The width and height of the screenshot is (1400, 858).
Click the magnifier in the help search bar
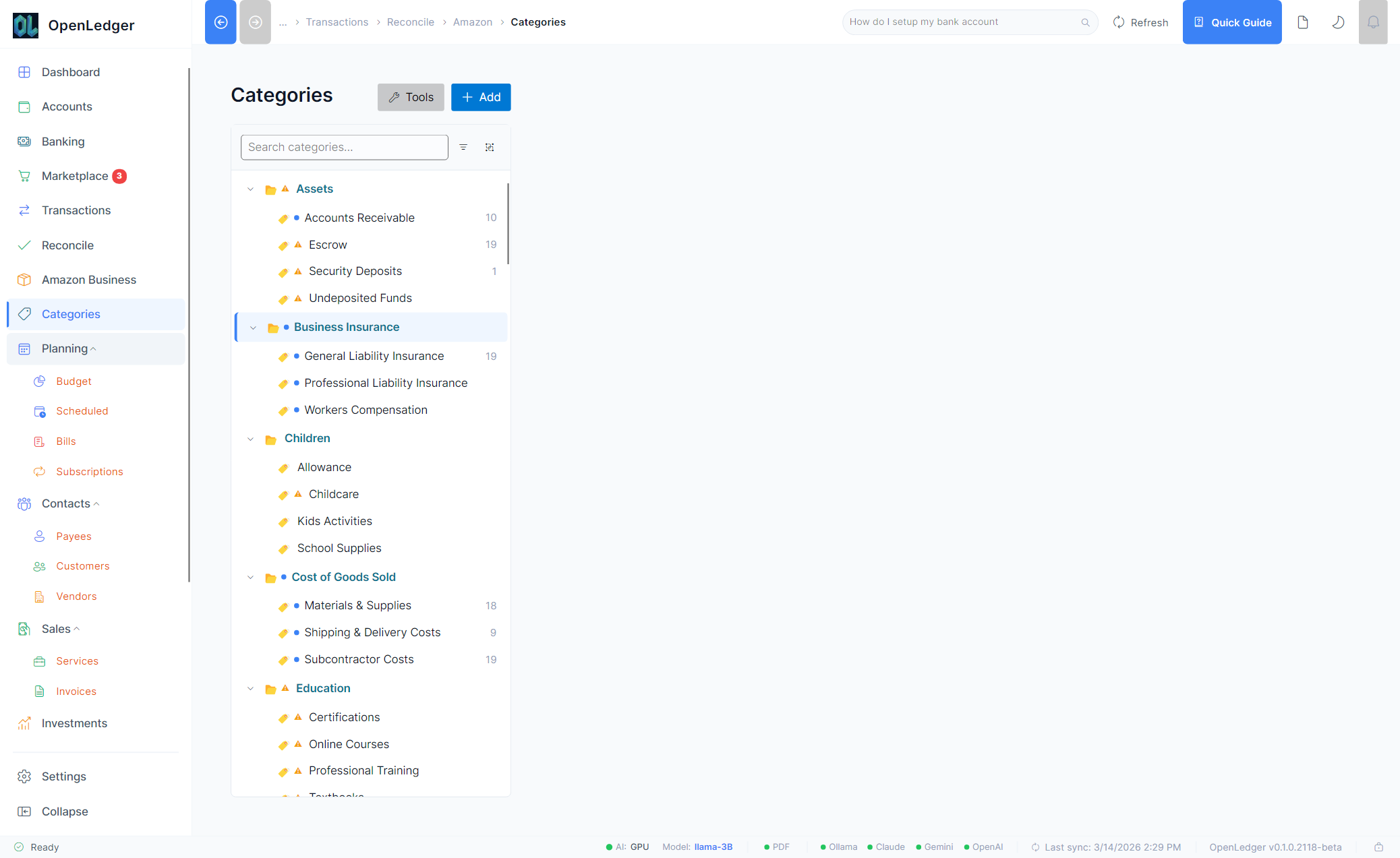(x=1085, y=22)
